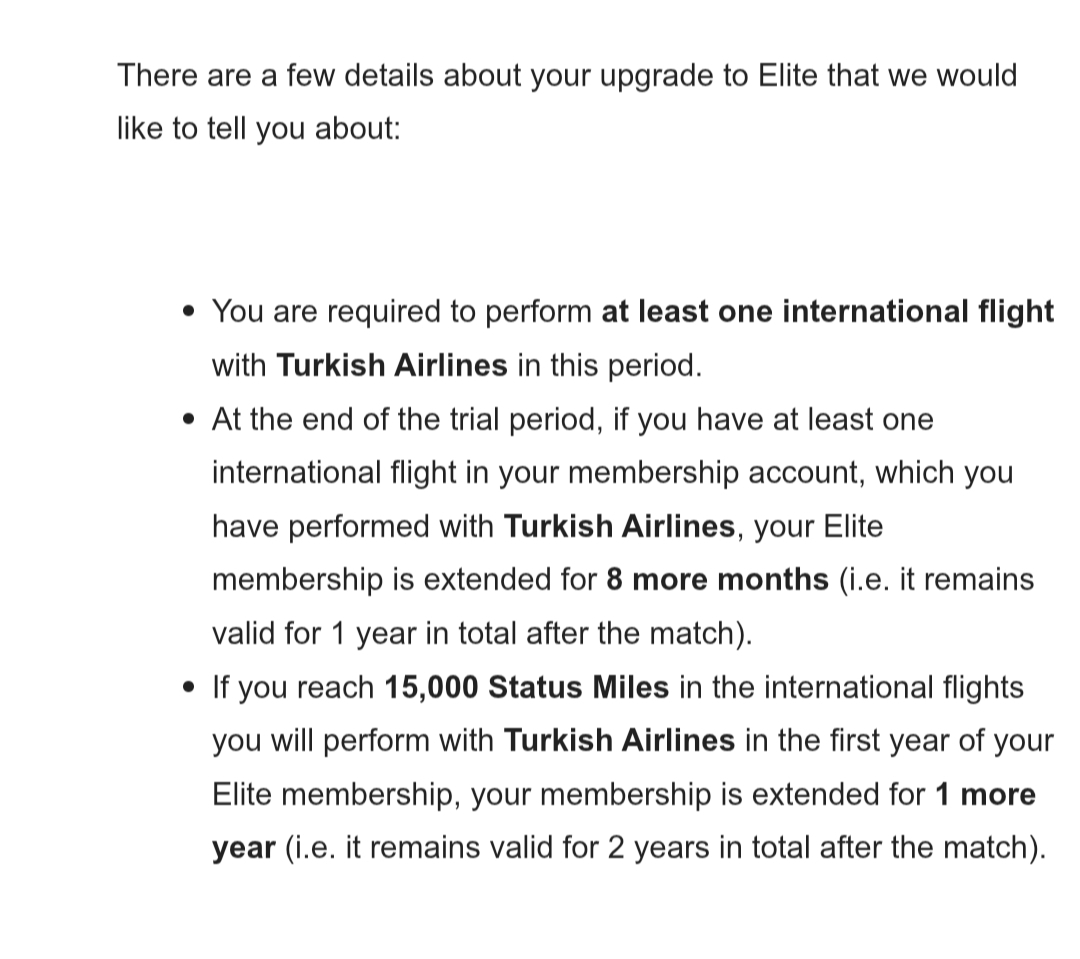This screenshot has width=1080, height=959.
Task: Click "Turkish Airlines" in the third bullet
Action: [619, 741]
